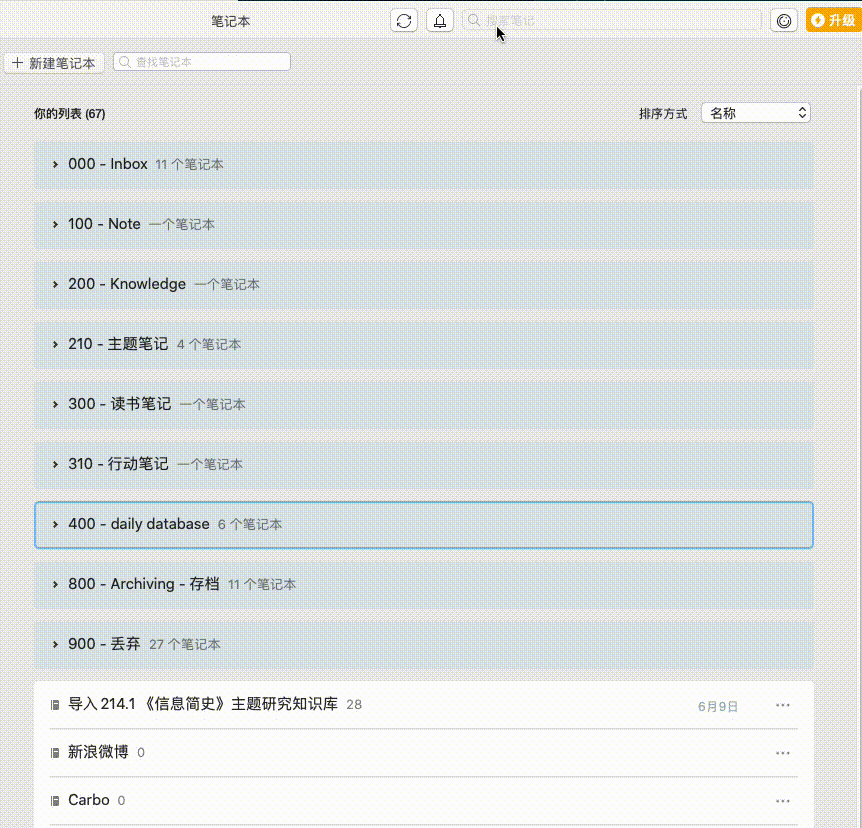The image size is (862, 828).
Task: Click the orange upgrade button
Action: tap(834, 20)
